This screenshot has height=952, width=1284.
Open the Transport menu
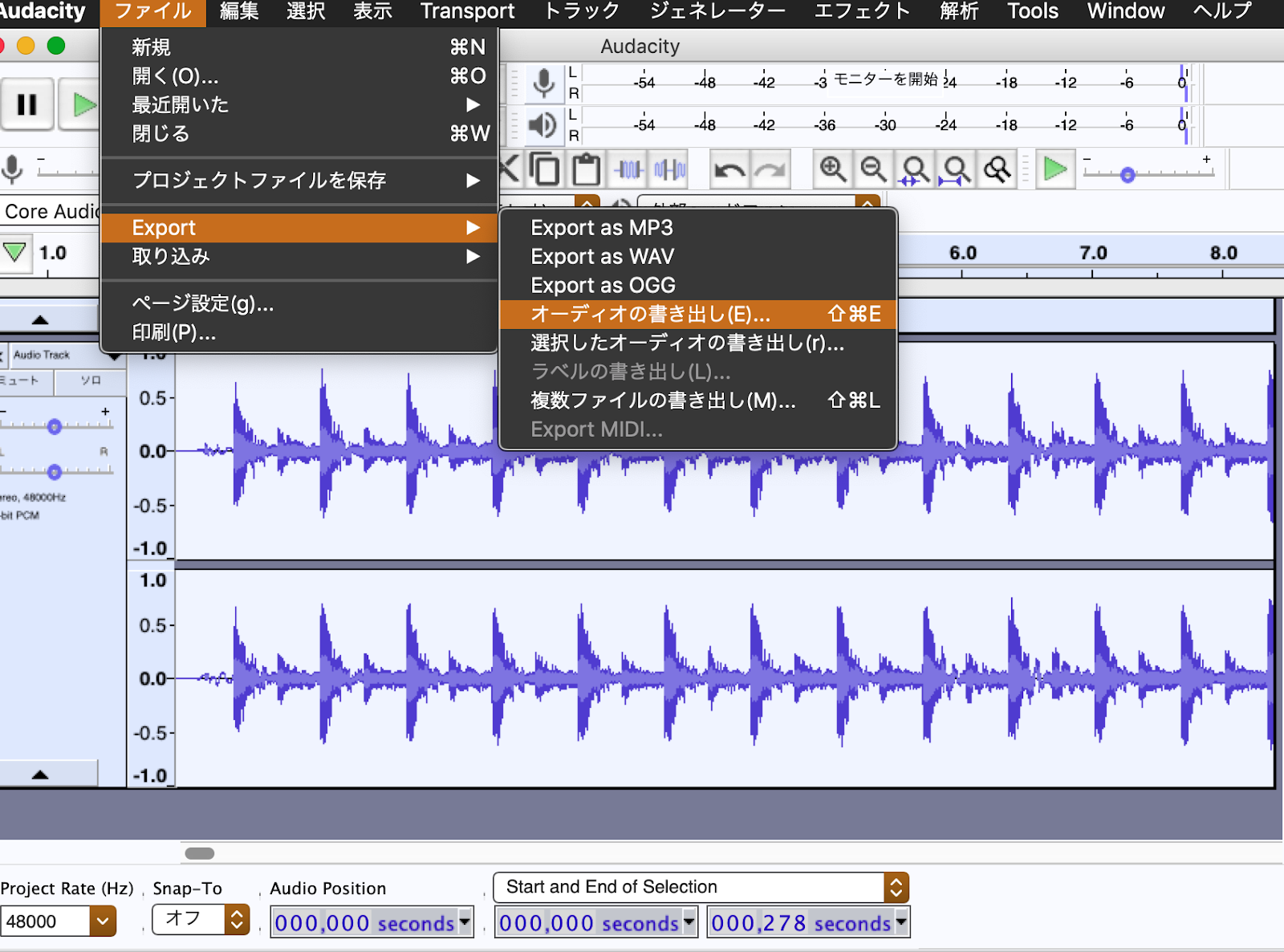(x=467, y=12)
